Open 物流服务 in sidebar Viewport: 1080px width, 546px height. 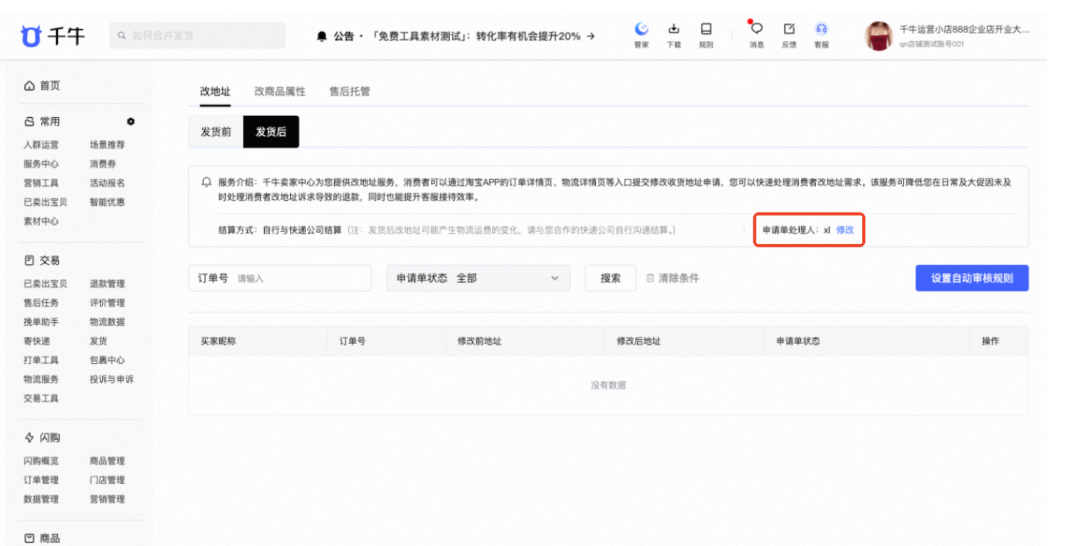41,379
